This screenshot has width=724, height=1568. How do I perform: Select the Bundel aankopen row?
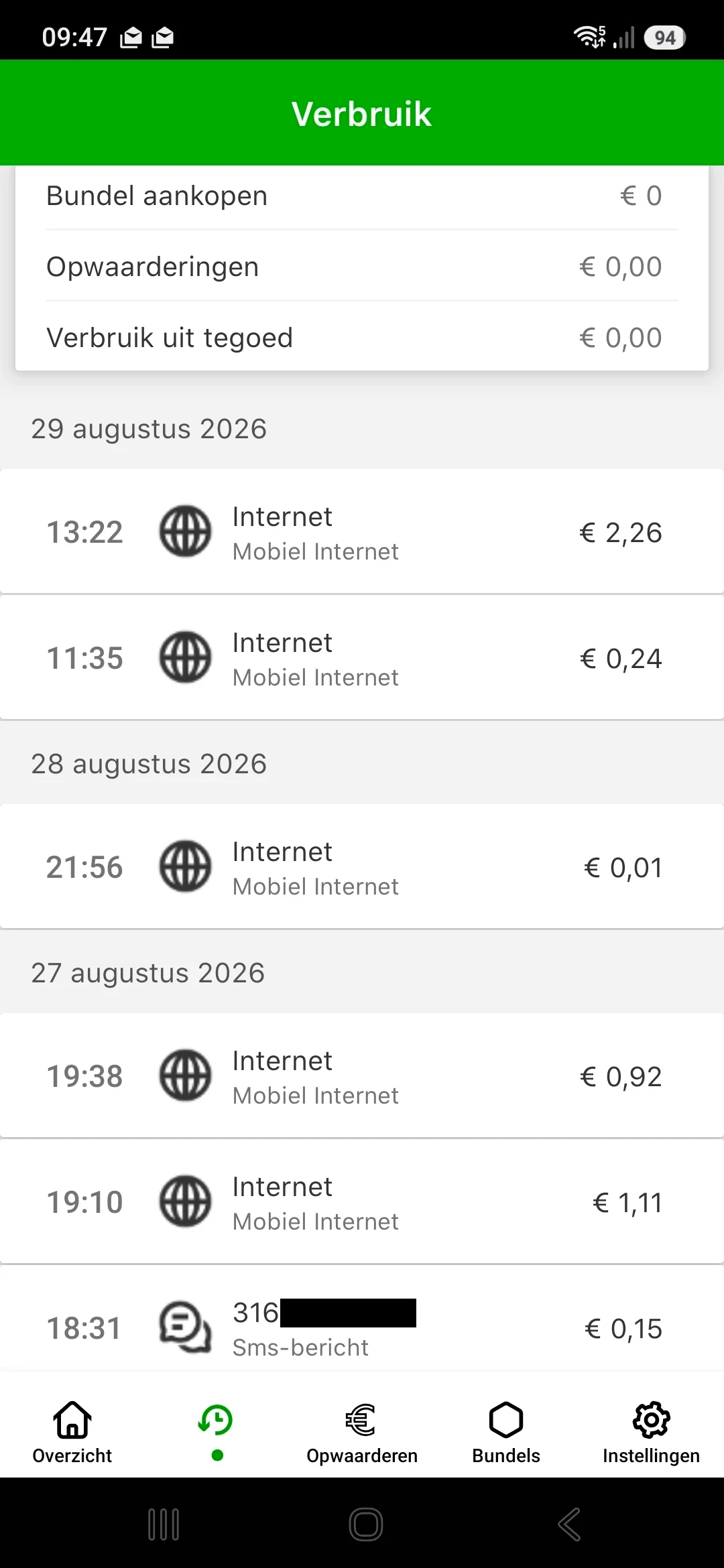pyautogui.click(x=362, y=196)
